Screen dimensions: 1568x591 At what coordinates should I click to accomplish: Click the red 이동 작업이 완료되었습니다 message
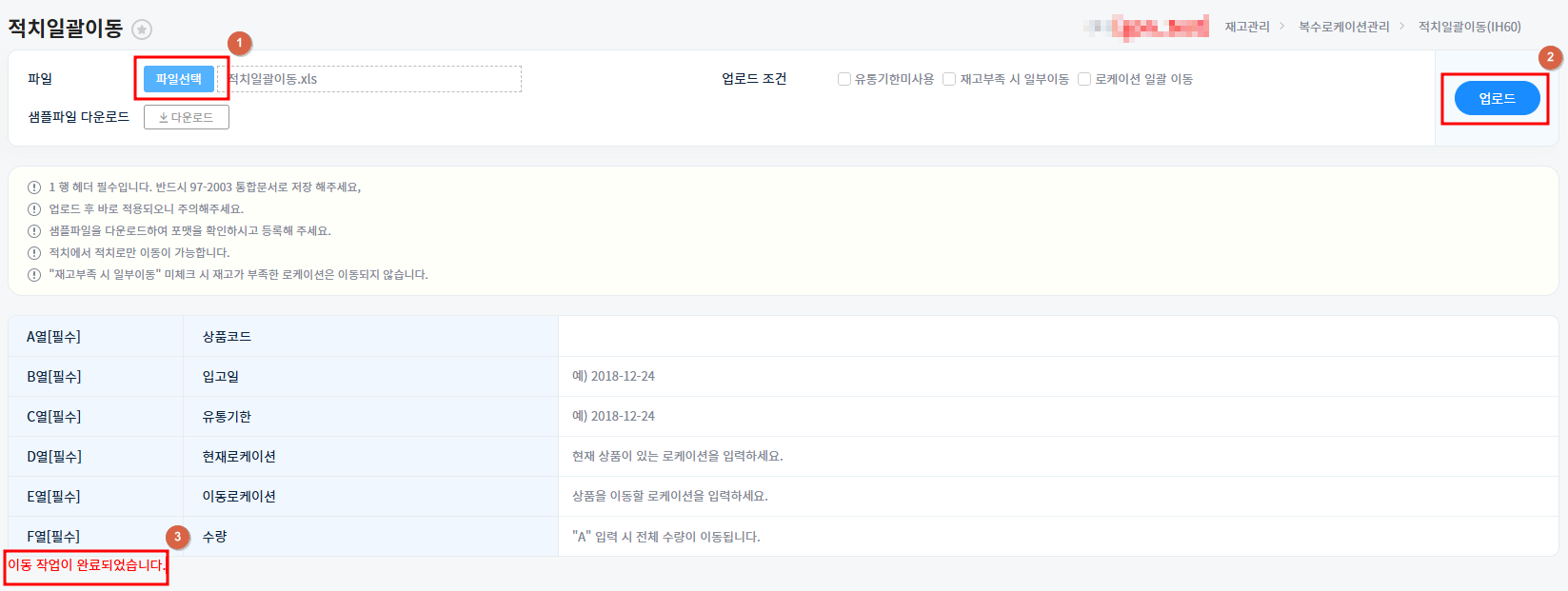[87, 565]
